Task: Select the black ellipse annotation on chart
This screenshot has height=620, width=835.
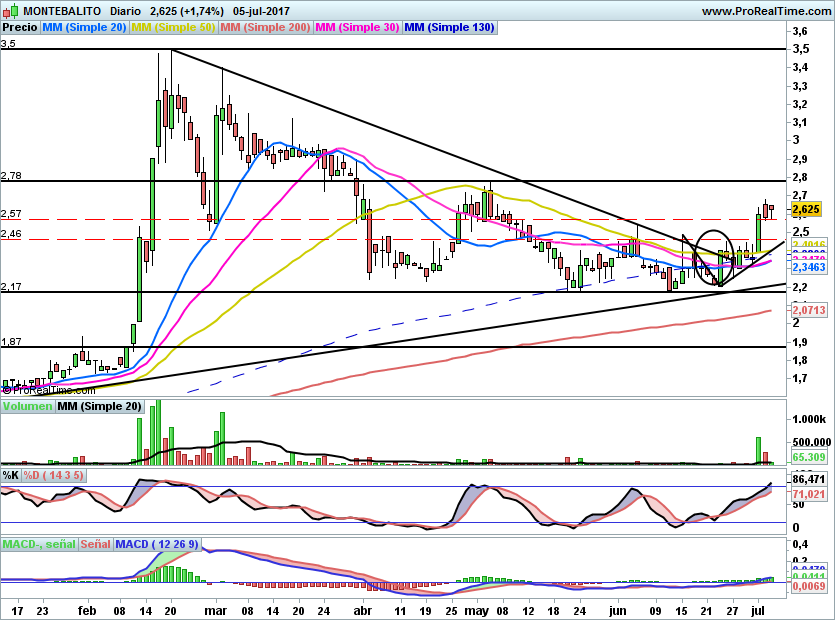Action: click(x=715, y=260)
